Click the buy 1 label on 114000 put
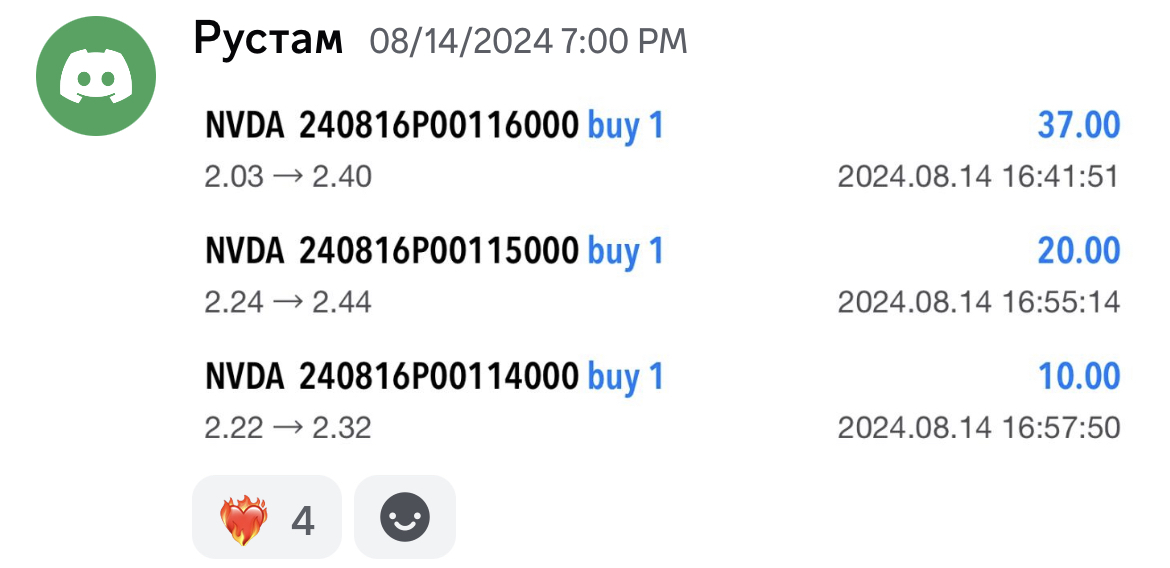1170x568 pixels. [625, 377]
